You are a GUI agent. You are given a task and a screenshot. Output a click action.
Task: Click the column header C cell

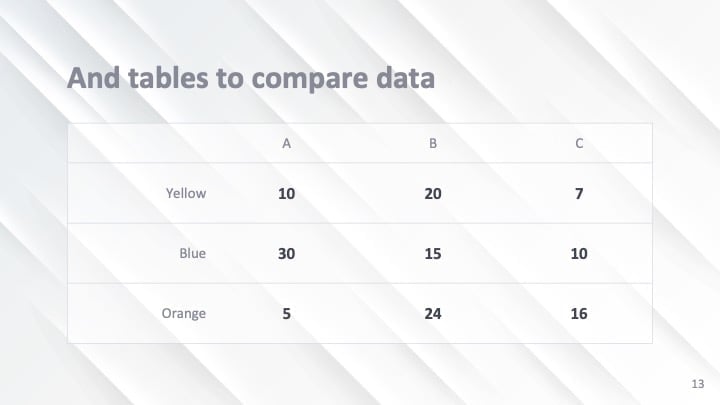(579, 144)
